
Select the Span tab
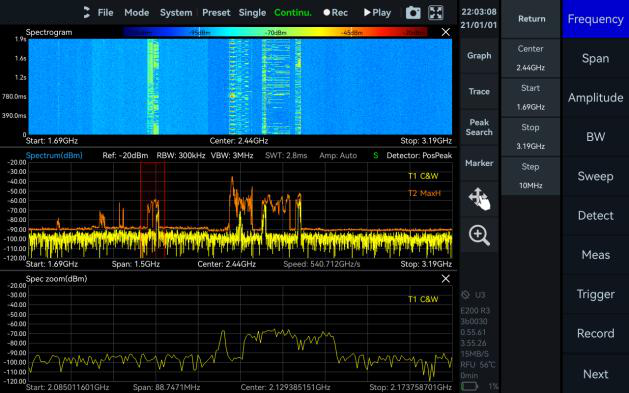pyautogui.click(x=595, y=59)
